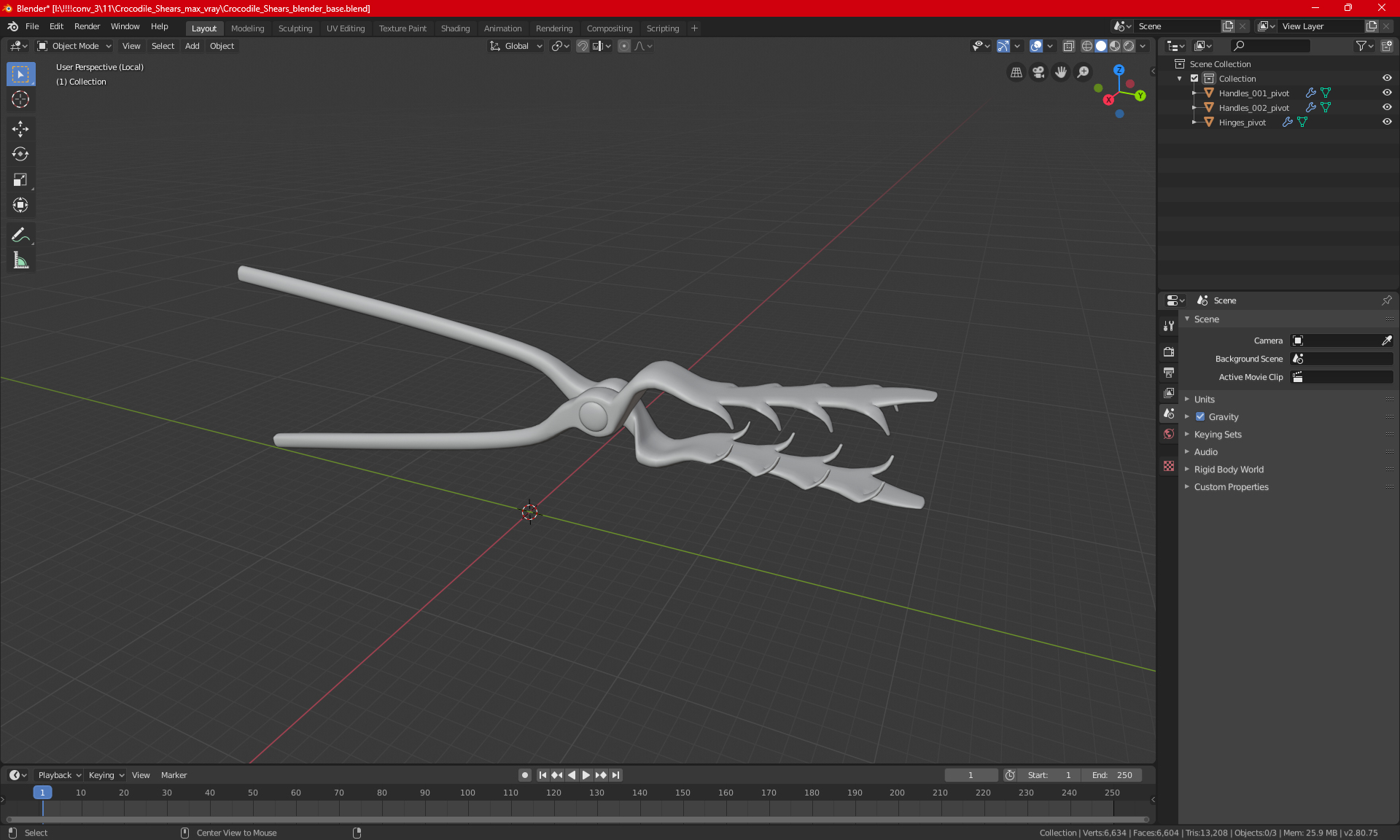Click the zoom view magnifier icon

tap(1084, 72)
